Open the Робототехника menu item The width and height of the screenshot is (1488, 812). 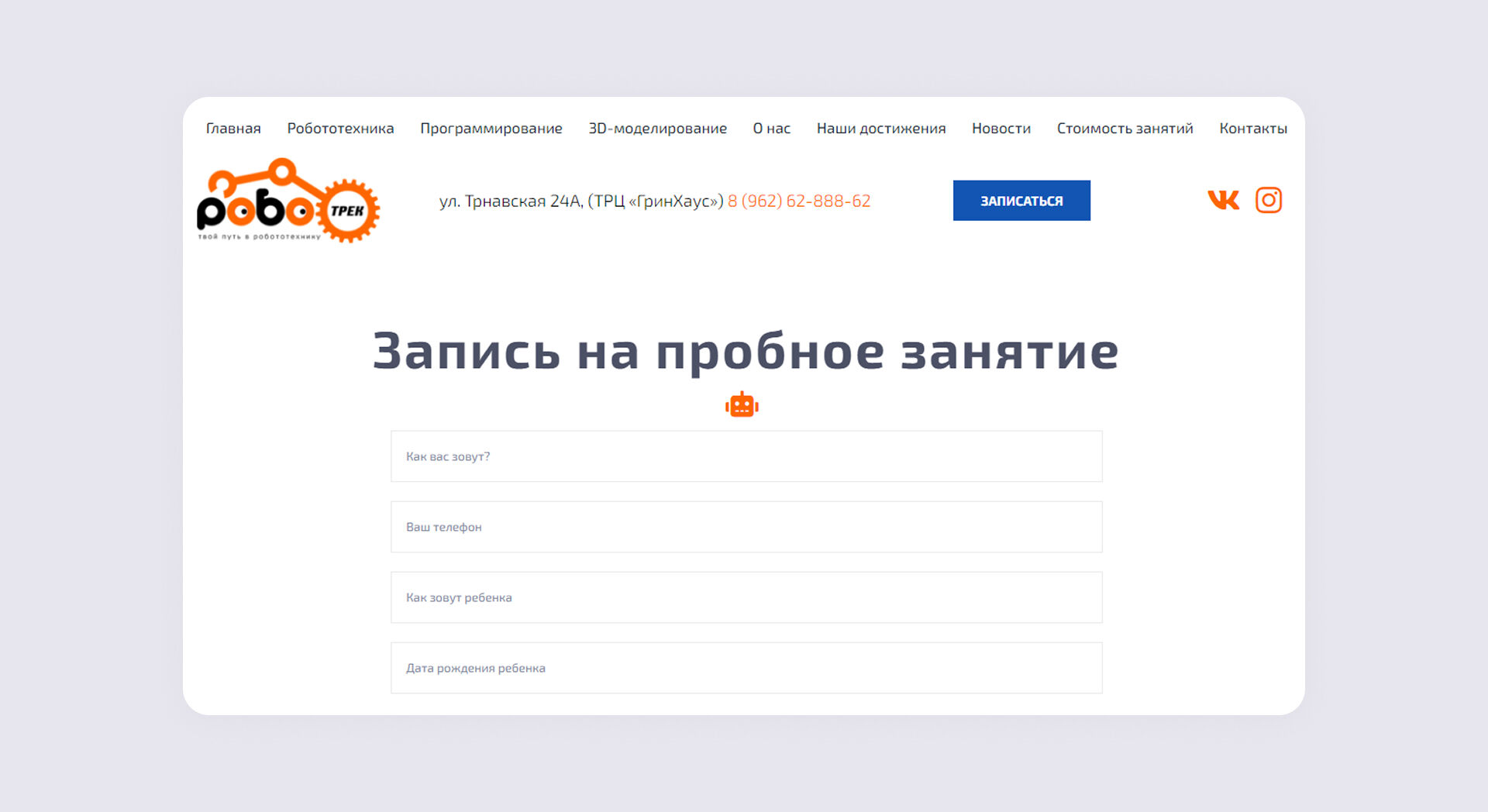340,129
